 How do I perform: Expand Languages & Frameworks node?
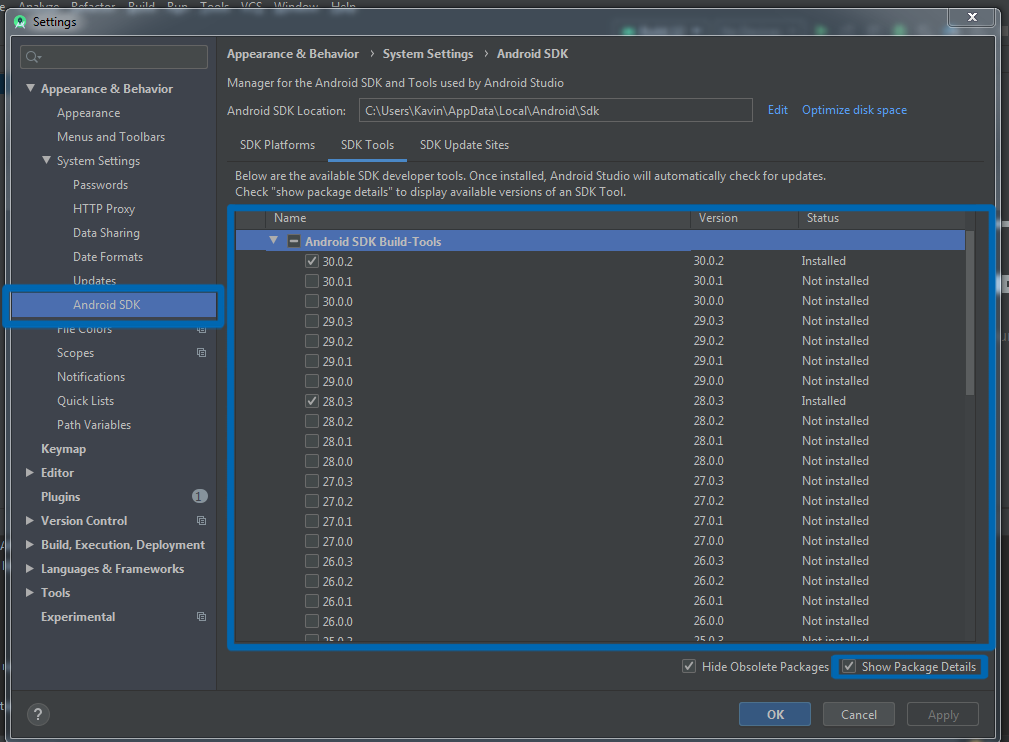(x=30, y=569)
